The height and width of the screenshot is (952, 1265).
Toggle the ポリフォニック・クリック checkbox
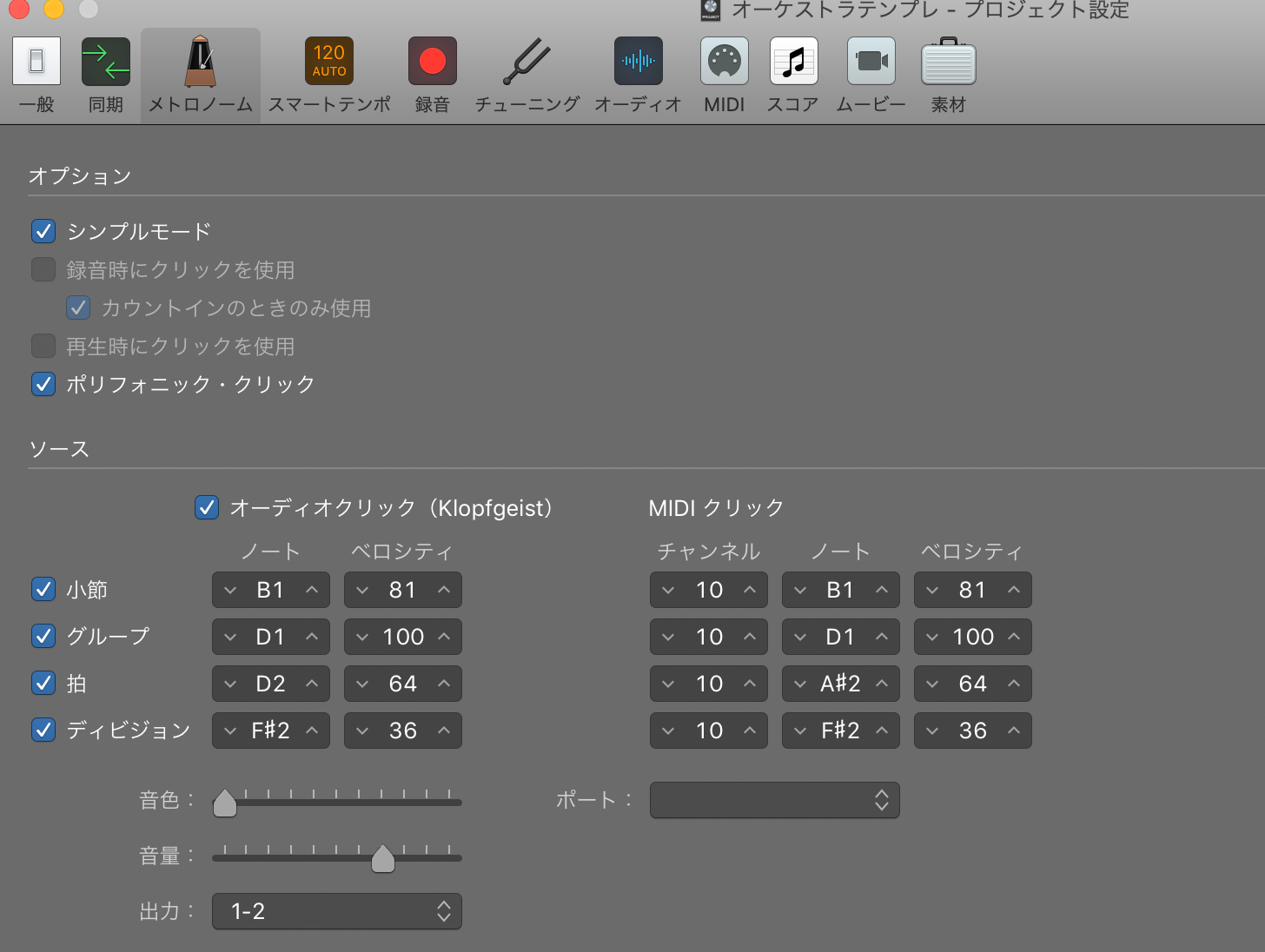tap(43, 384)
